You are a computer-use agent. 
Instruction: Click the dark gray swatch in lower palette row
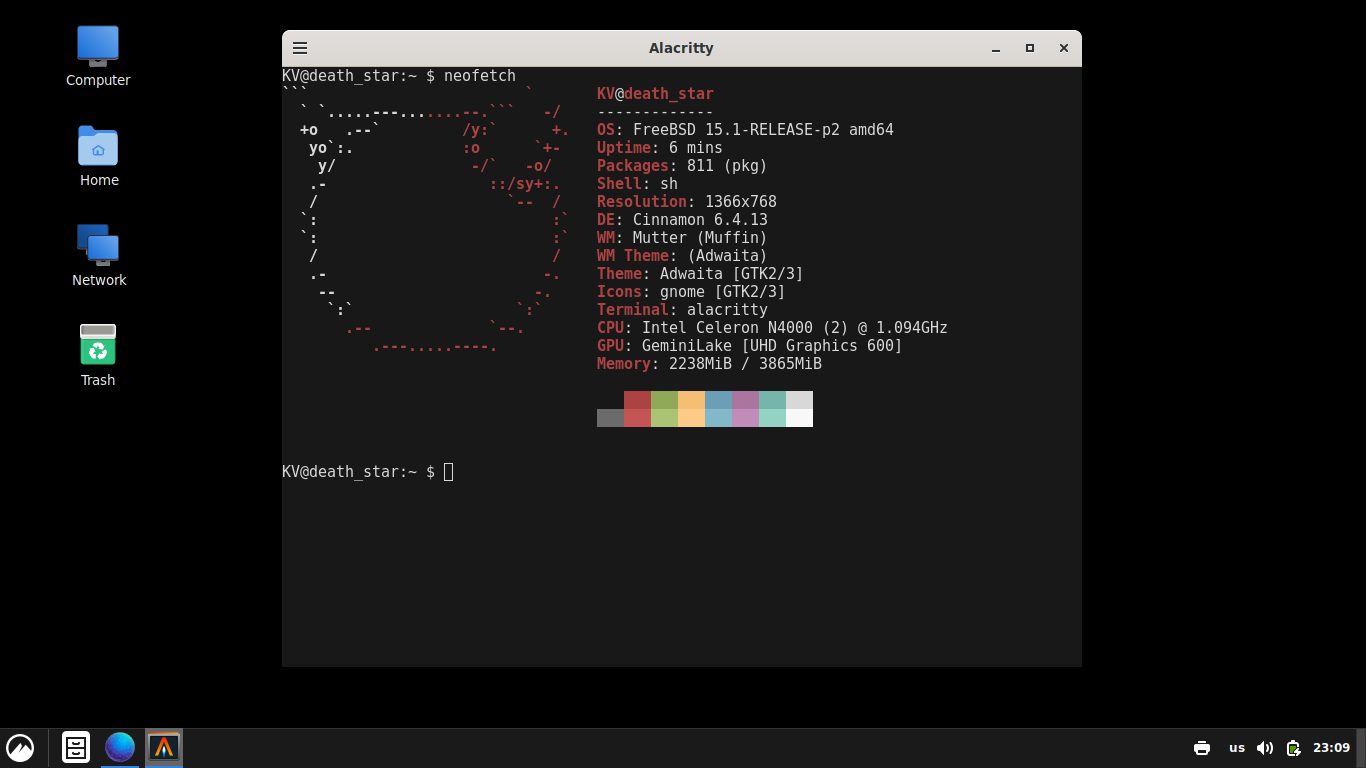610,418
